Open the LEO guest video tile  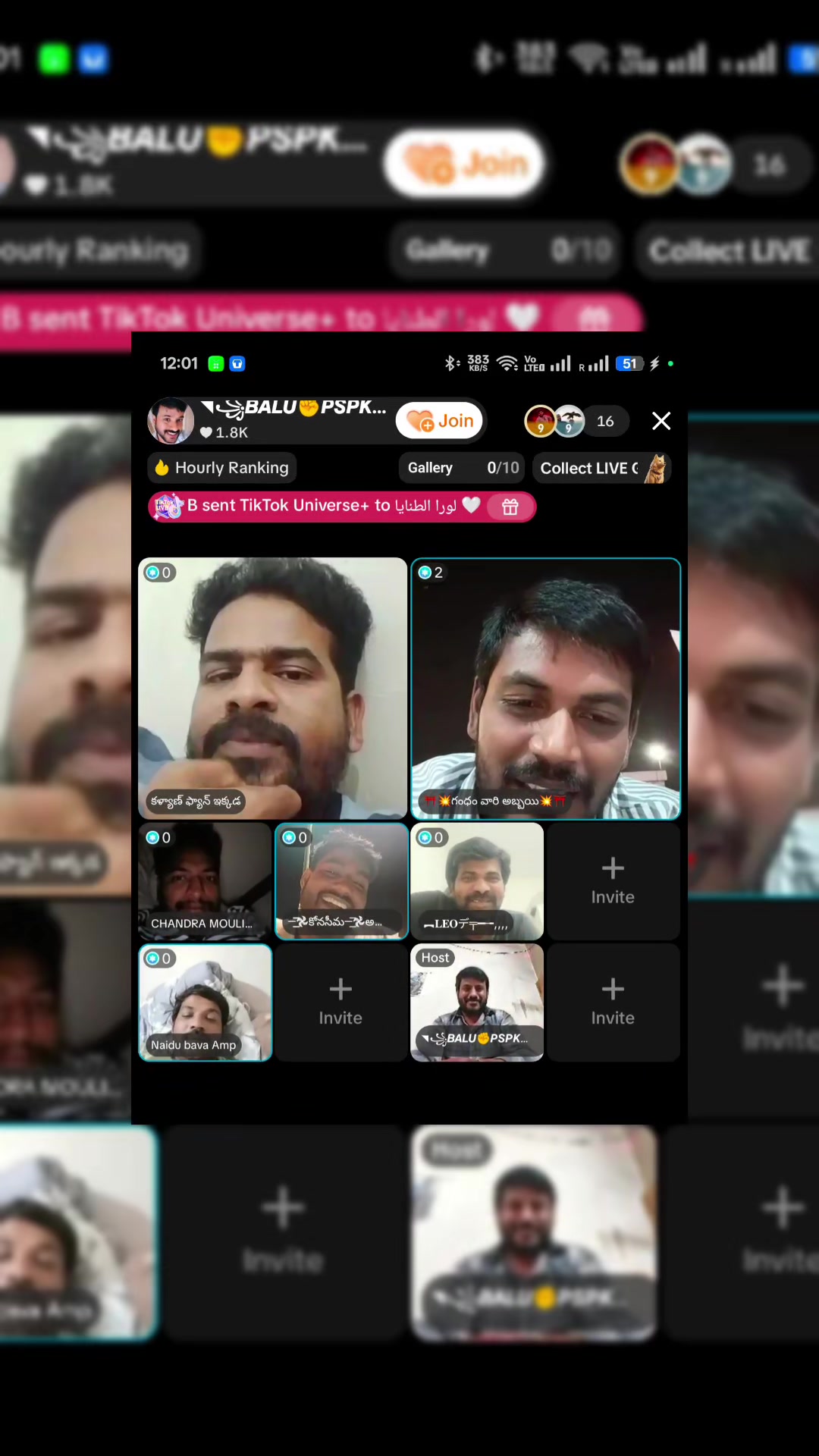click(477, 881)
